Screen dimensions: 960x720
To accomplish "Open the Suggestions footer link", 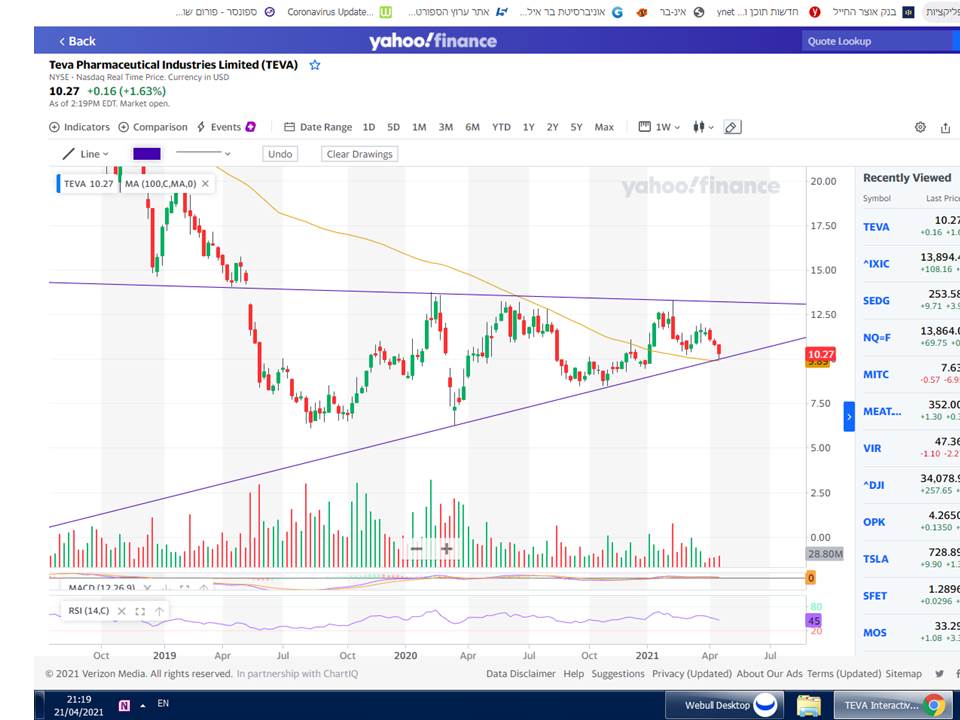I will coord(618,673).
